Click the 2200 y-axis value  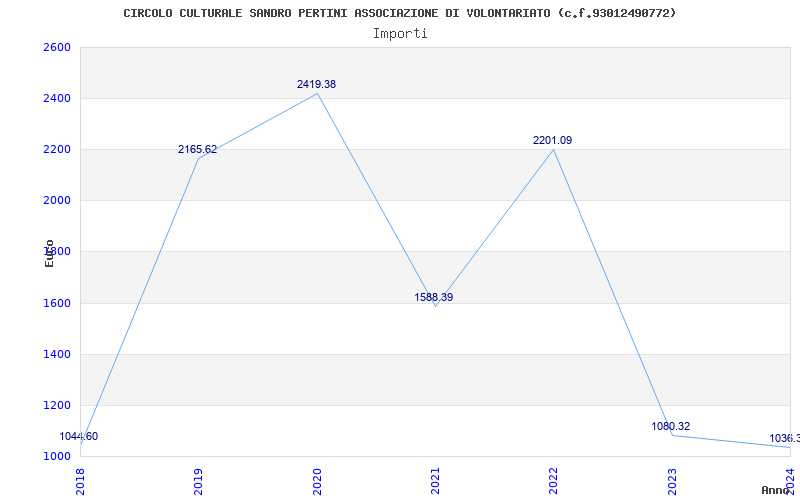pos(57,149)
